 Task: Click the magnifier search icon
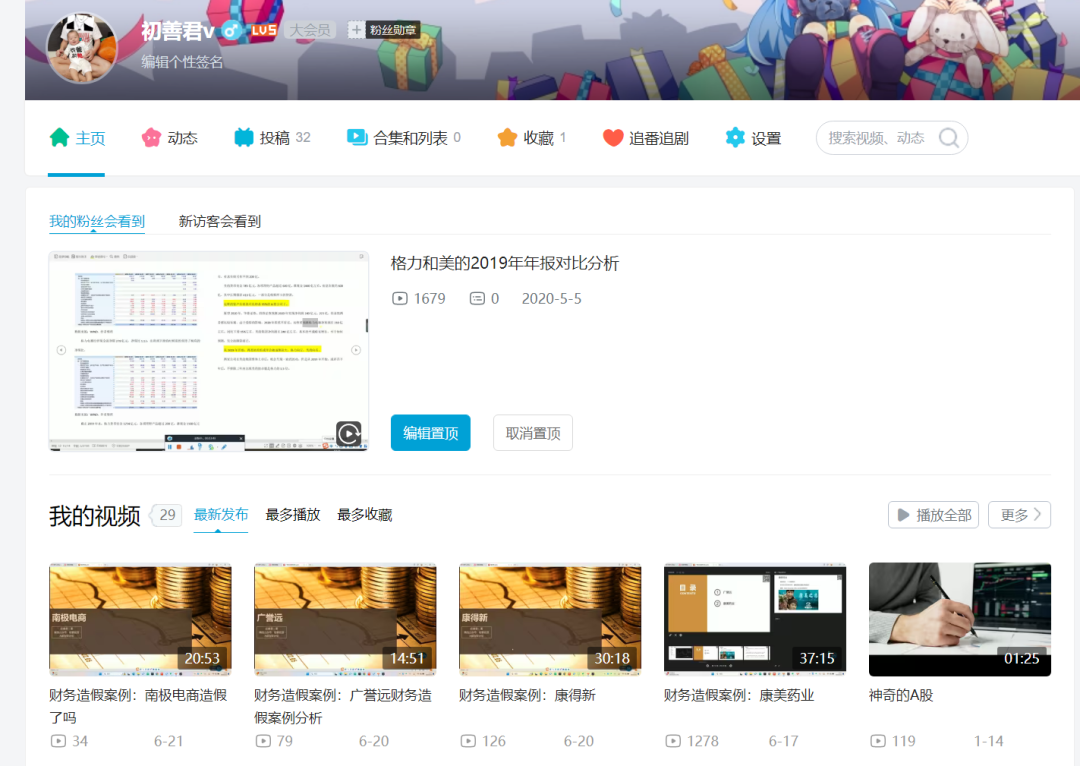(x=948, y=138)
